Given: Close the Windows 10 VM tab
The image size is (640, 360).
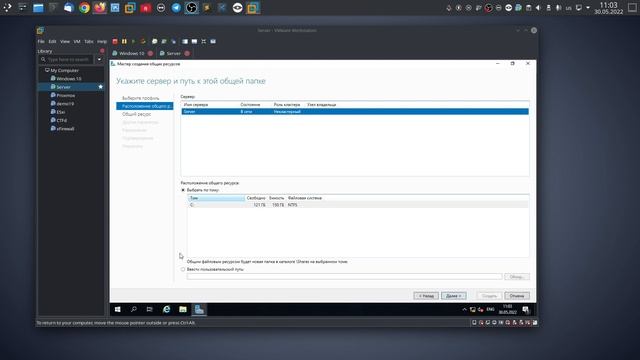Looking at the screenshot, I should click(x=150, y=53).
